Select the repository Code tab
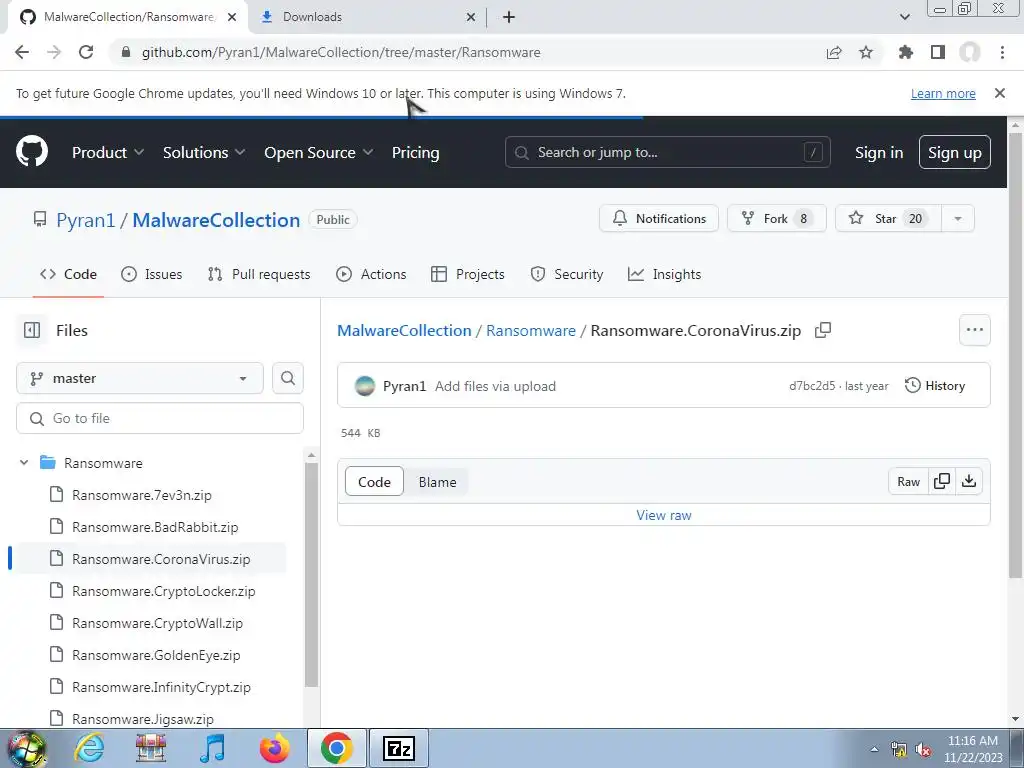Image resolution: width=1024 pixels, height=768 pixels. 68,274
